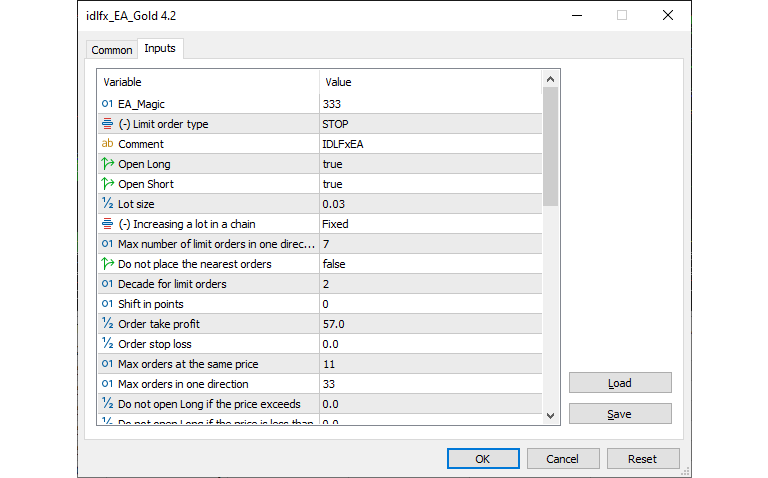Screen dimensions: 768x478
Task: Switch to the Common tab
Action: [x=111, y=50]
